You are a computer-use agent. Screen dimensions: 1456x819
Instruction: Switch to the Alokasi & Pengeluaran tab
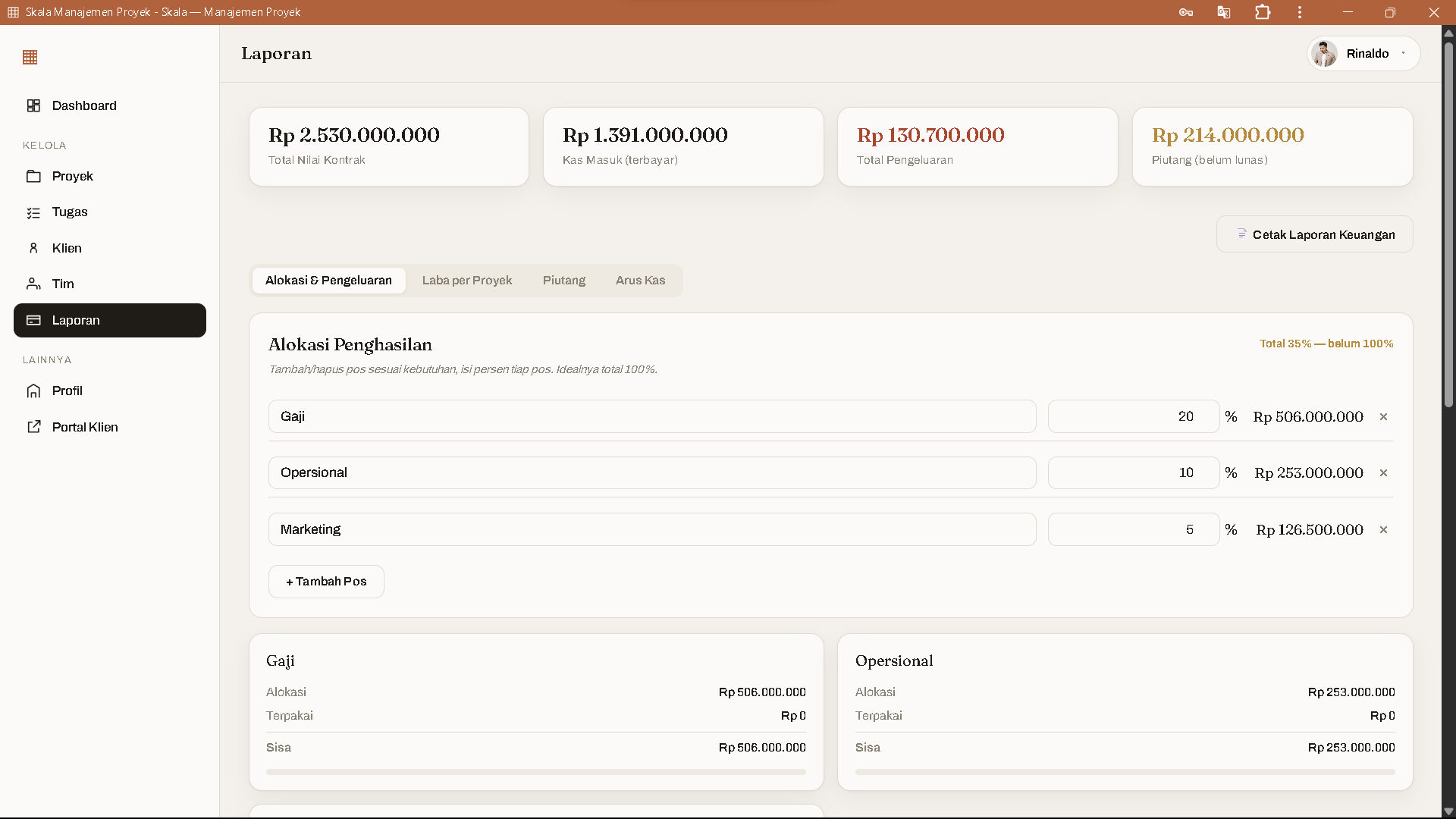pos(328,281)
